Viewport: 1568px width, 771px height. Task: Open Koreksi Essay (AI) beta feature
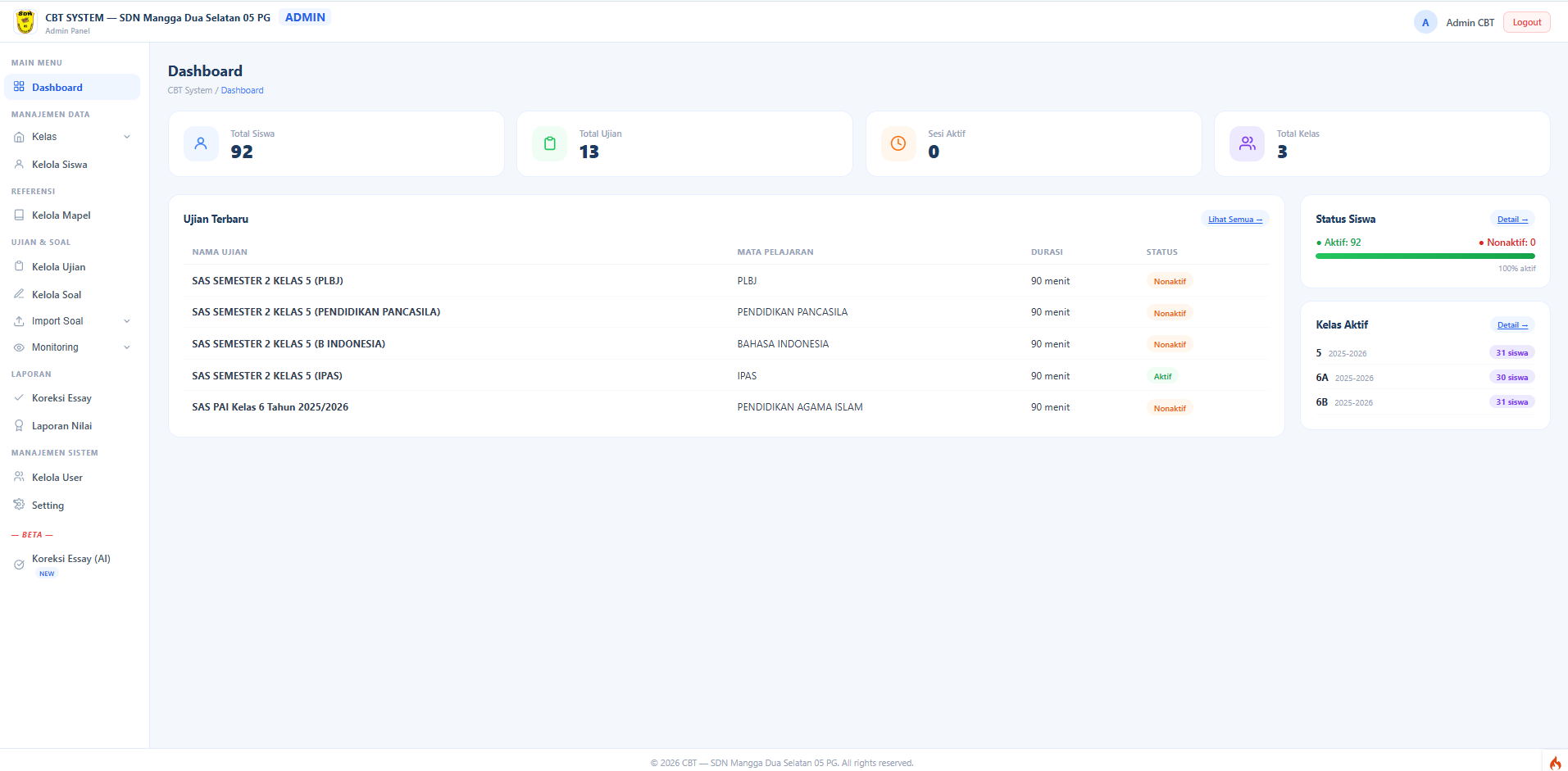[72, 565]
